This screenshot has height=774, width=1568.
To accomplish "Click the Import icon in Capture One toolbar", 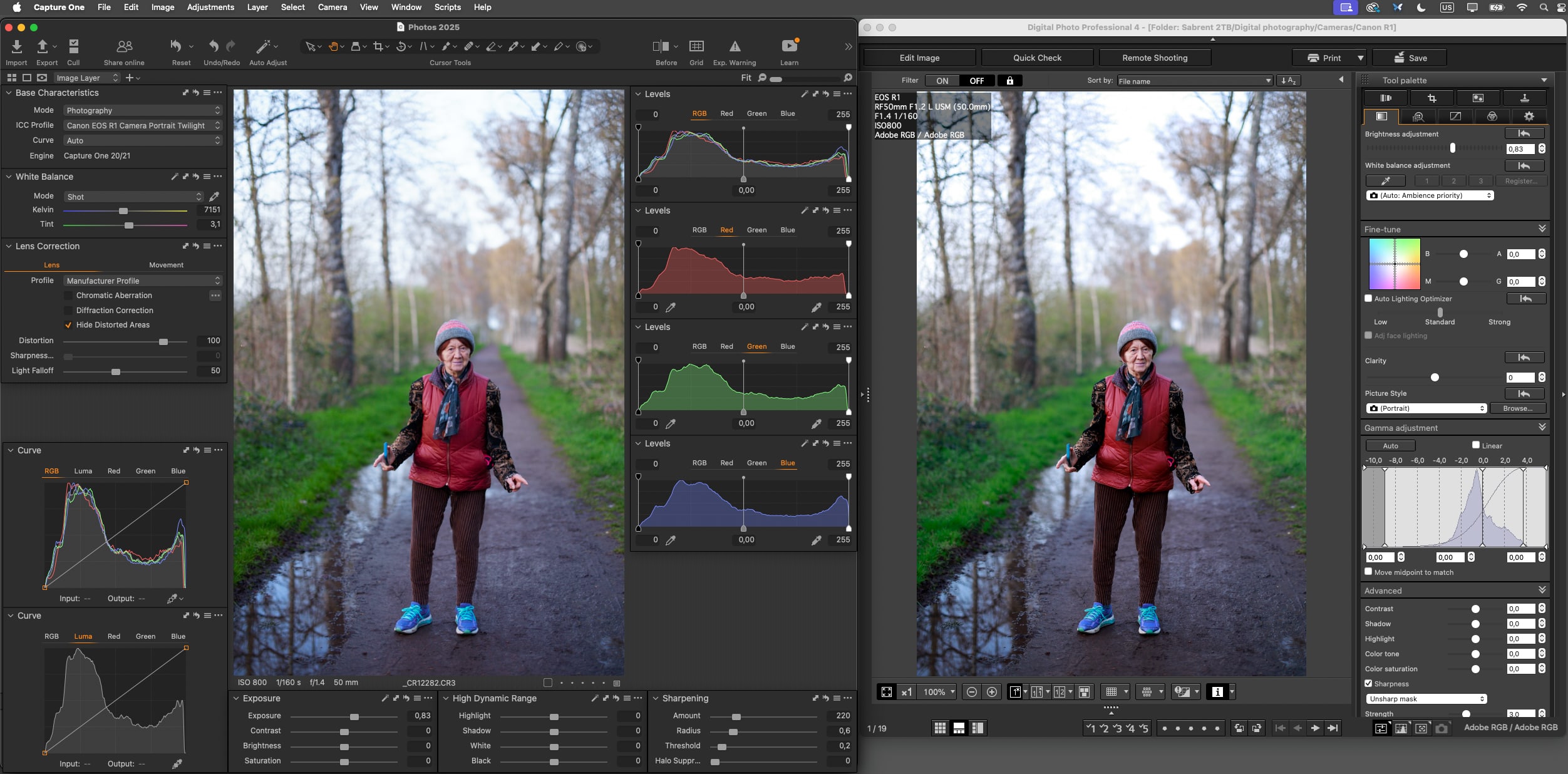I will 16,46.
